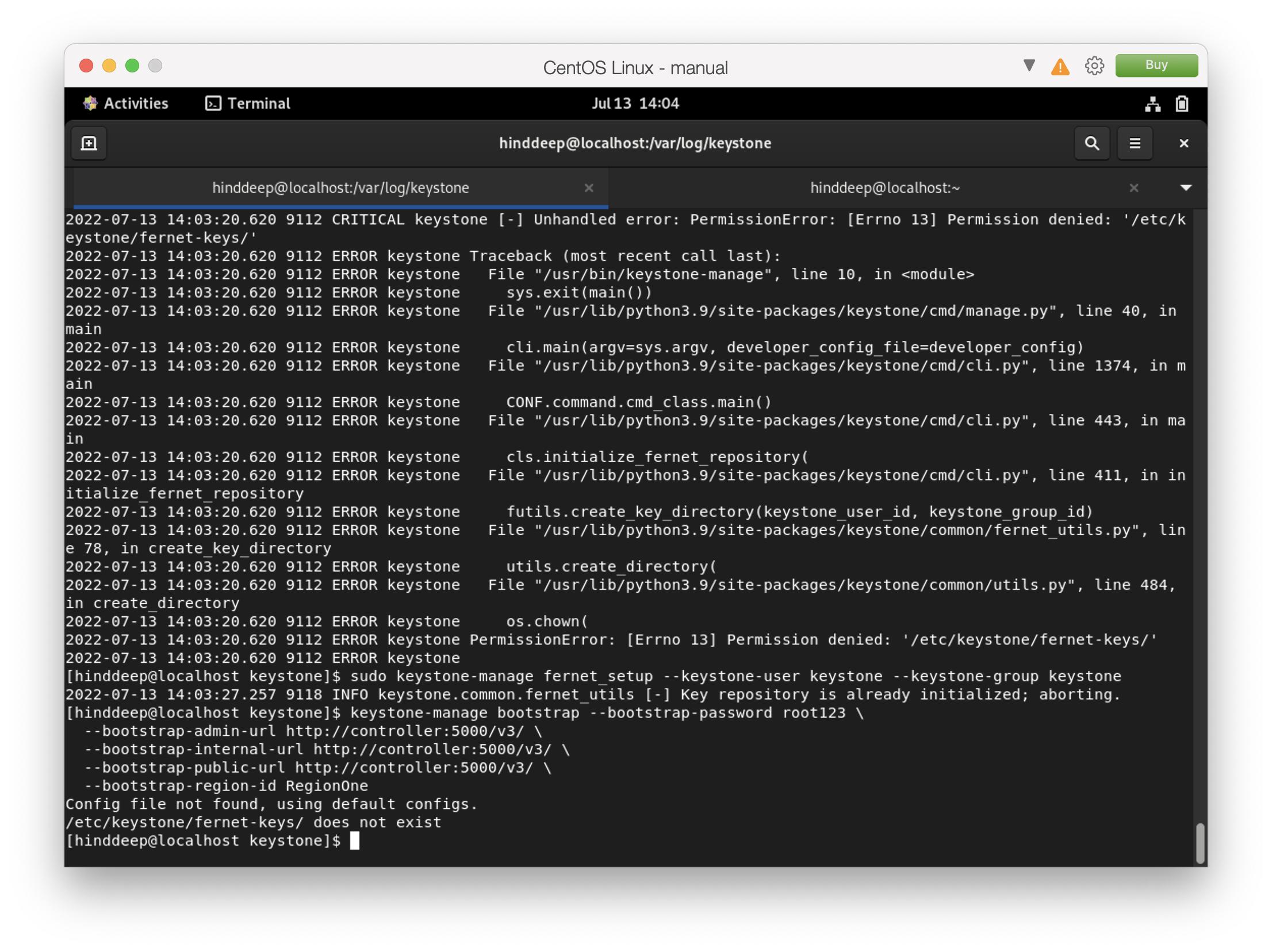1272x952 pixels.
Task: Open the virtual machine settings gear
Action: click(1094, 66)
